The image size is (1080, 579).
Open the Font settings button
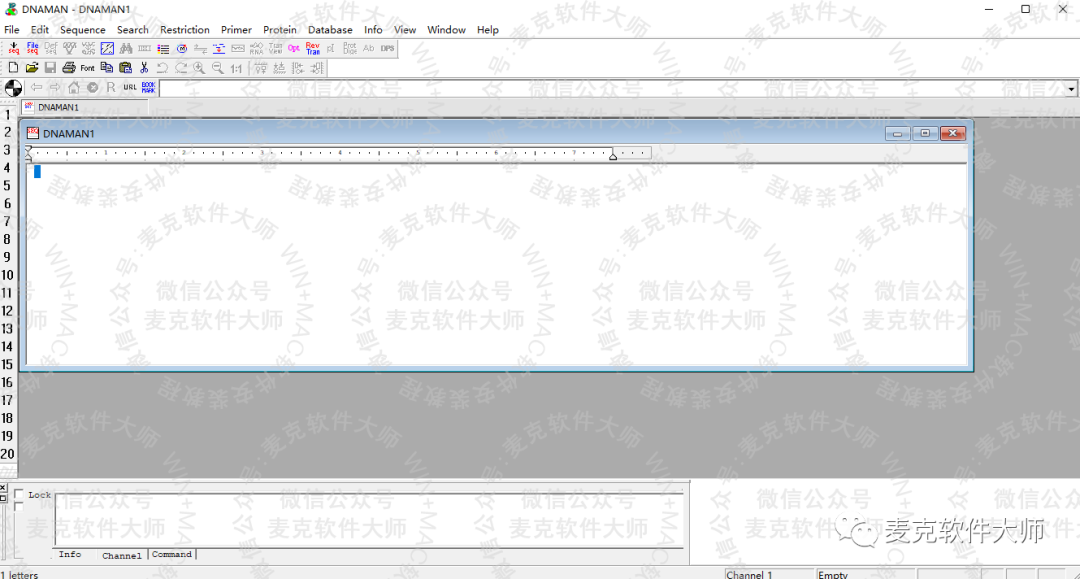click(87, 67)
